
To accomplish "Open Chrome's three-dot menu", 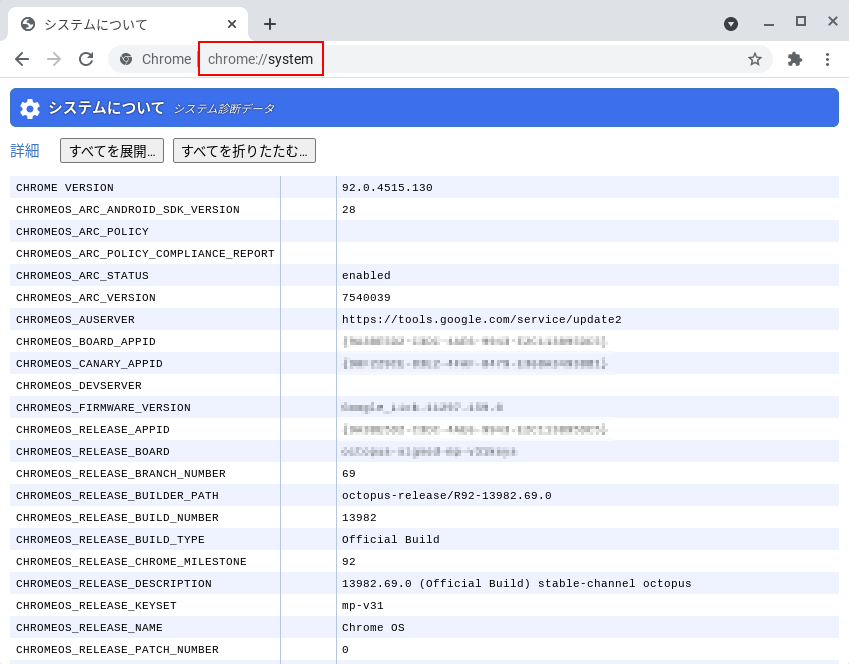I will click(827, 59).
